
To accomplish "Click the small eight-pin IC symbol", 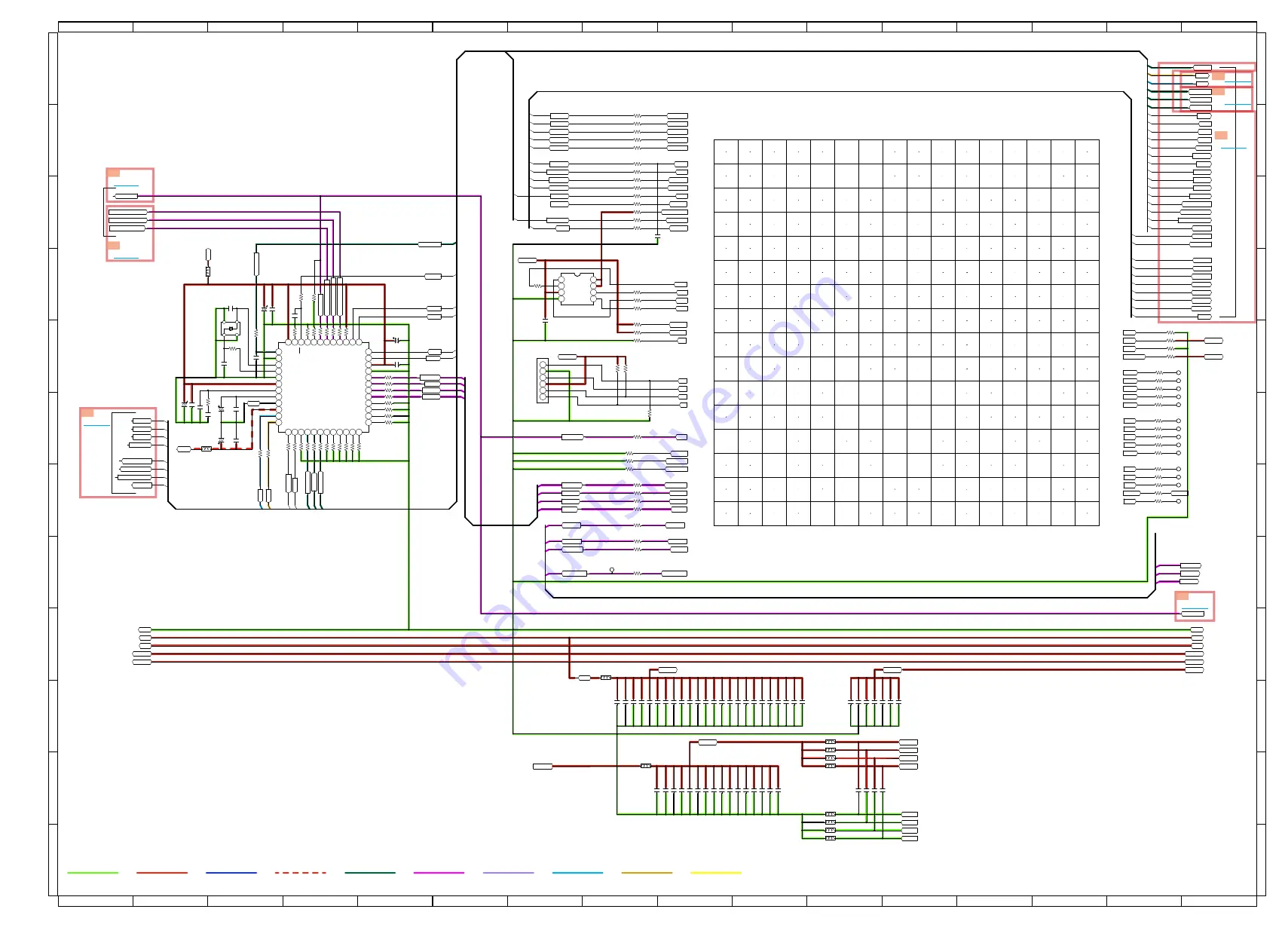I will (x=577, y=289).
